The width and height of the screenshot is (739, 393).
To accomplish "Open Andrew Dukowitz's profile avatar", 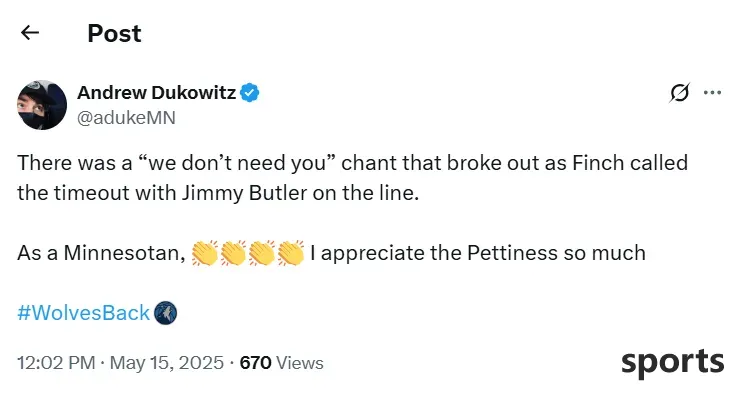I will [x=42, y=105].
